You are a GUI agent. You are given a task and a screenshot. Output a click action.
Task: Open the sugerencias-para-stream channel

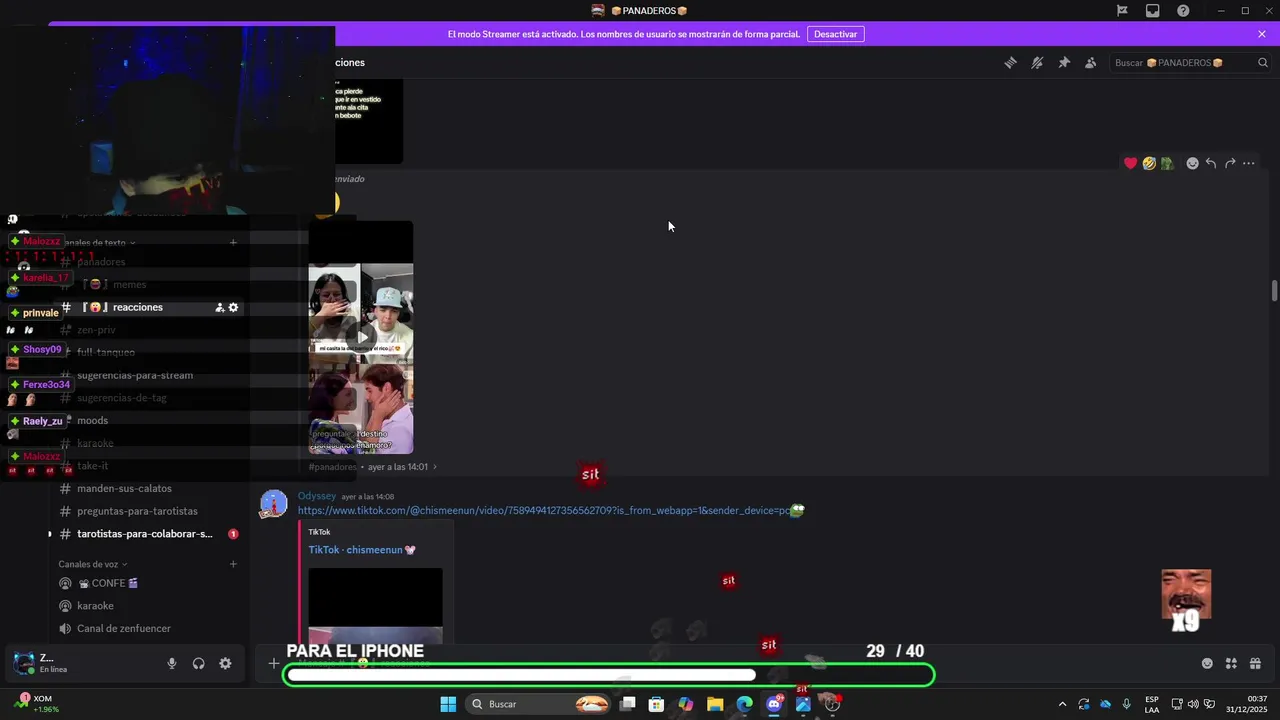135,375
